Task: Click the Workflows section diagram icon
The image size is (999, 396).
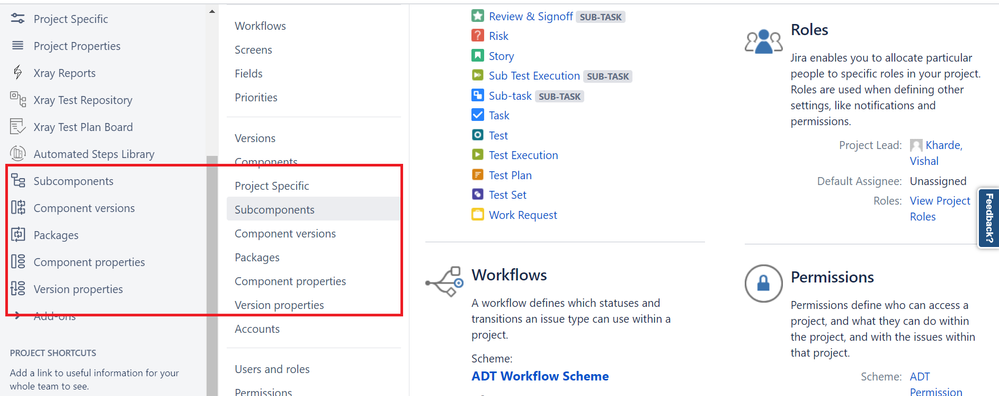Action: tap(444, 281)
